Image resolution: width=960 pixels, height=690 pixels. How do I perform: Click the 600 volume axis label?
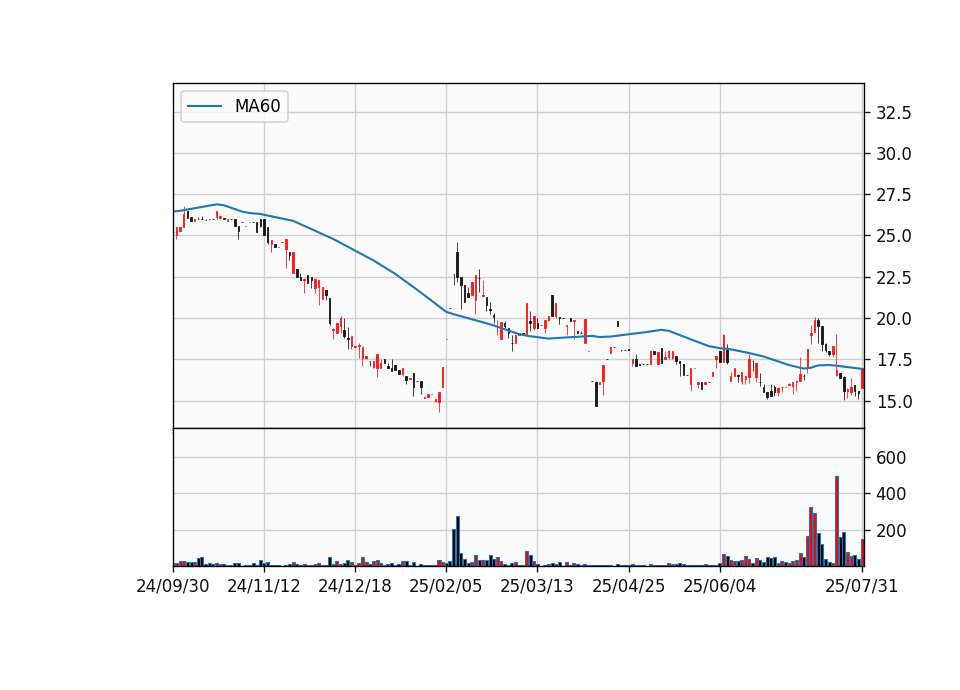point(891,457)
